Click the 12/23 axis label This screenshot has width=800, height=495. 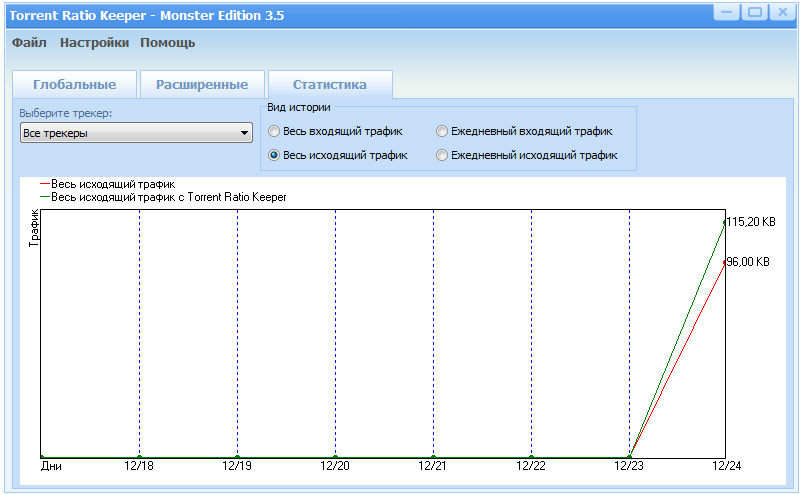tap(629, 465)
